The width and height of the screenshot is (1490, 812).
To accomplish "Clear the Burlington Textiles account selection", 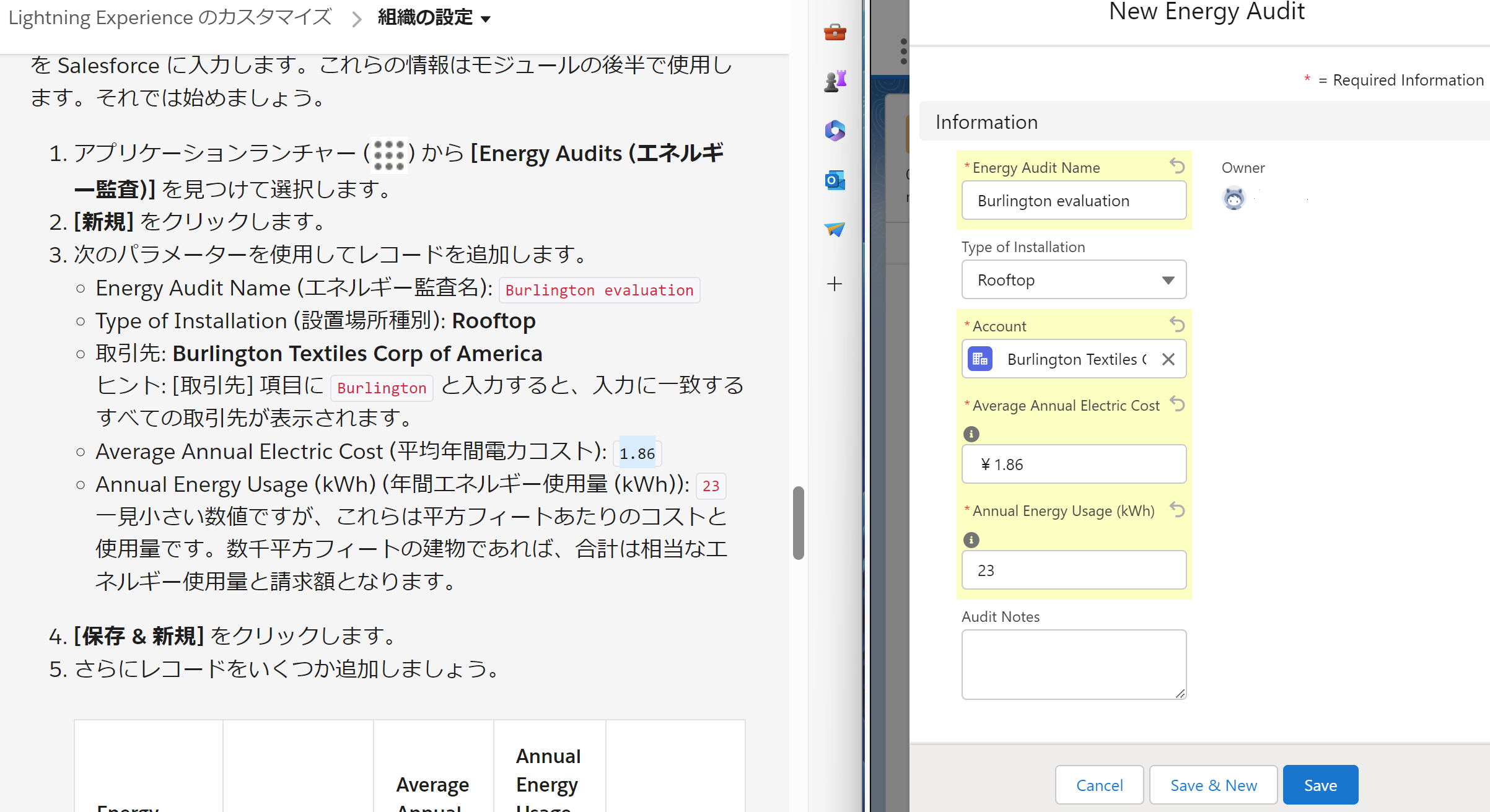I will coord(1168,359).
